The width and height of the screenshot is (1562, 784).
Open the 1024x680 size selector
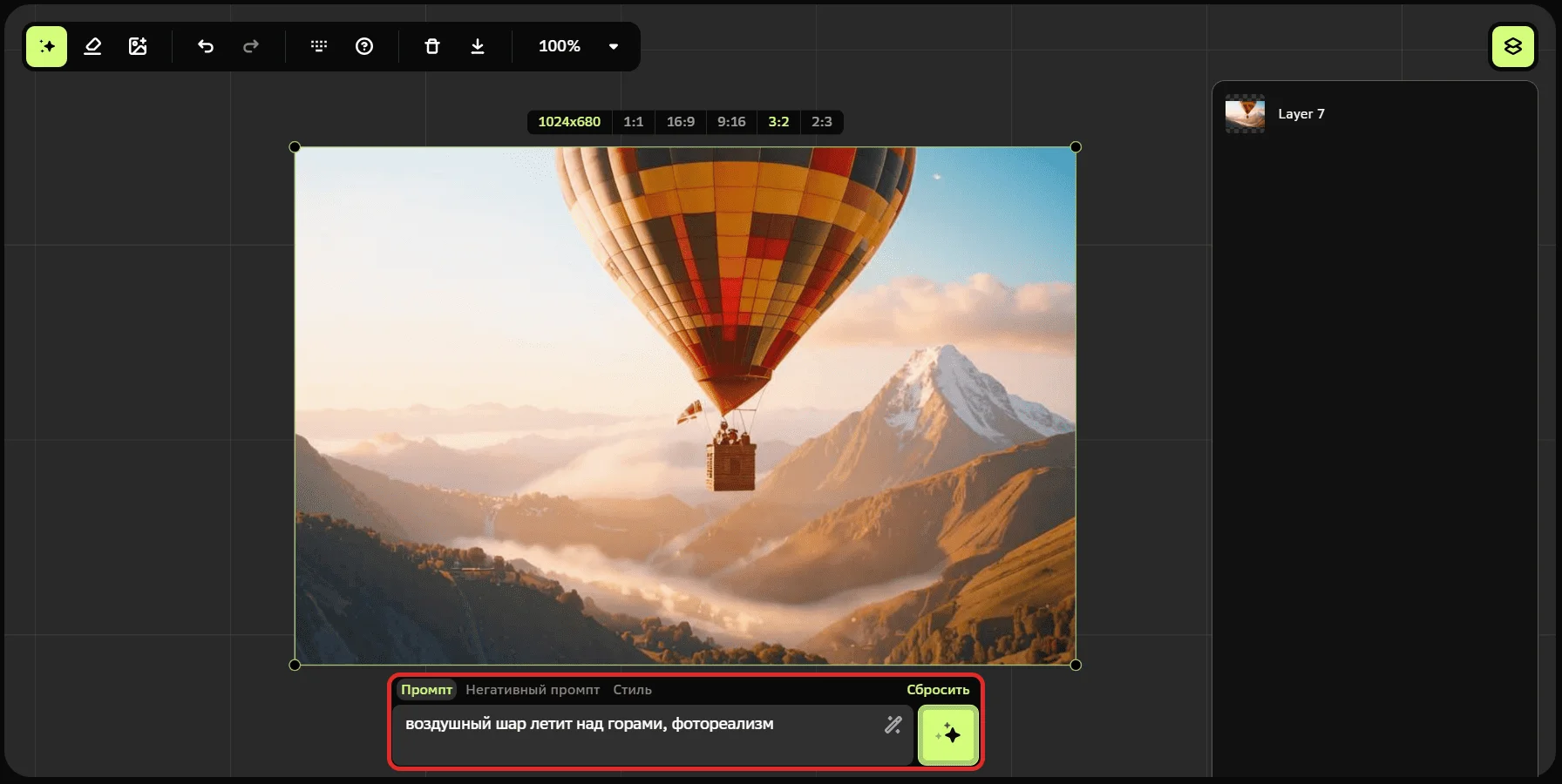coord(569,122)
